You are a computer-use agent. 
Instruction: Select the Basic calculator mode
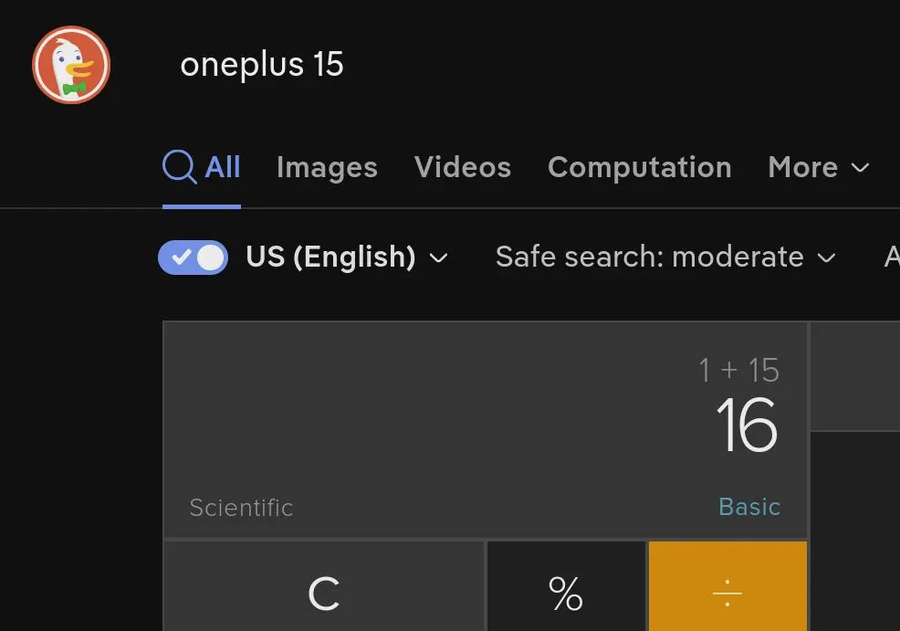tap(749, 507)
